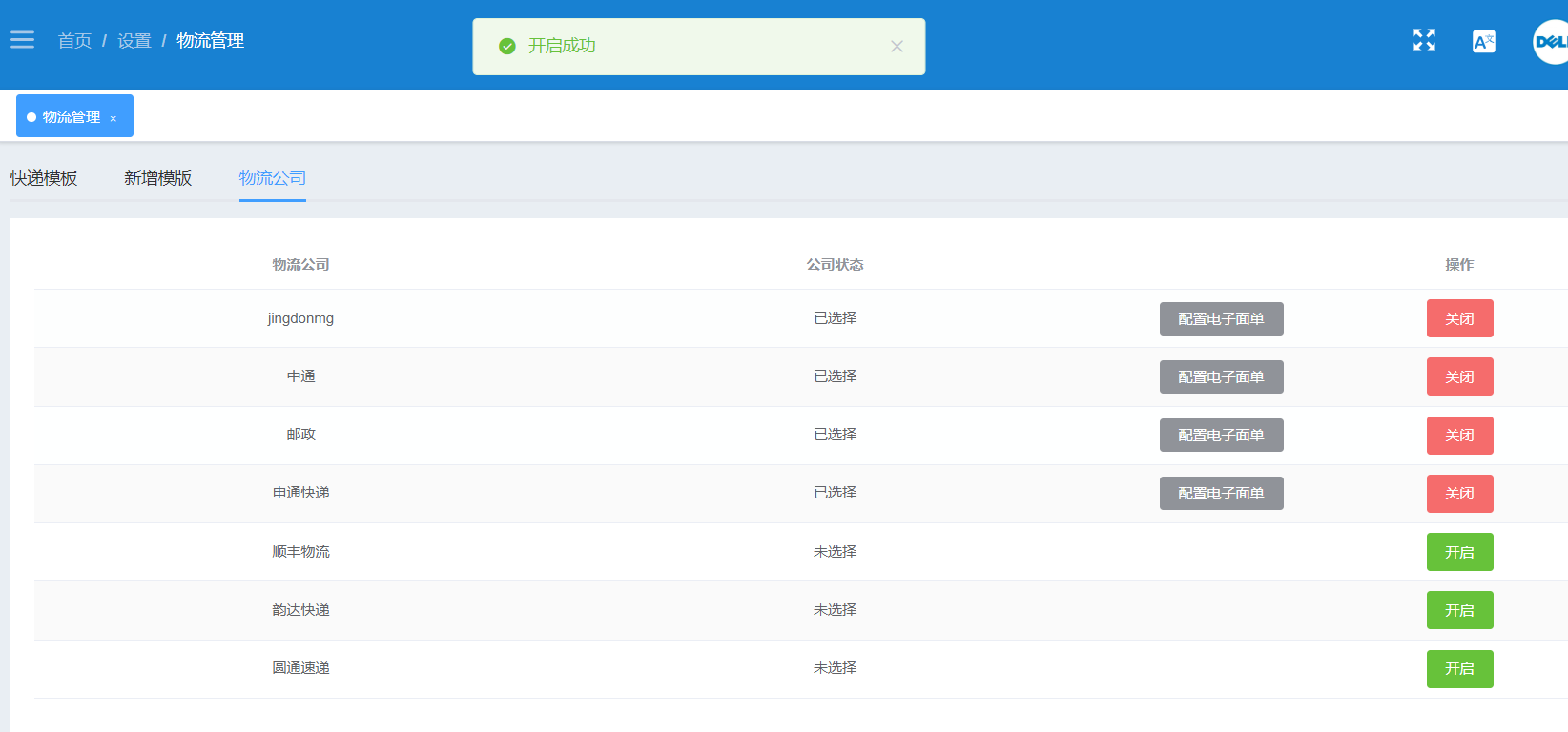This screenshot has width=1568, height=732.
Task: Click 设置 breadcrumb link
Action: click(134, 41)
